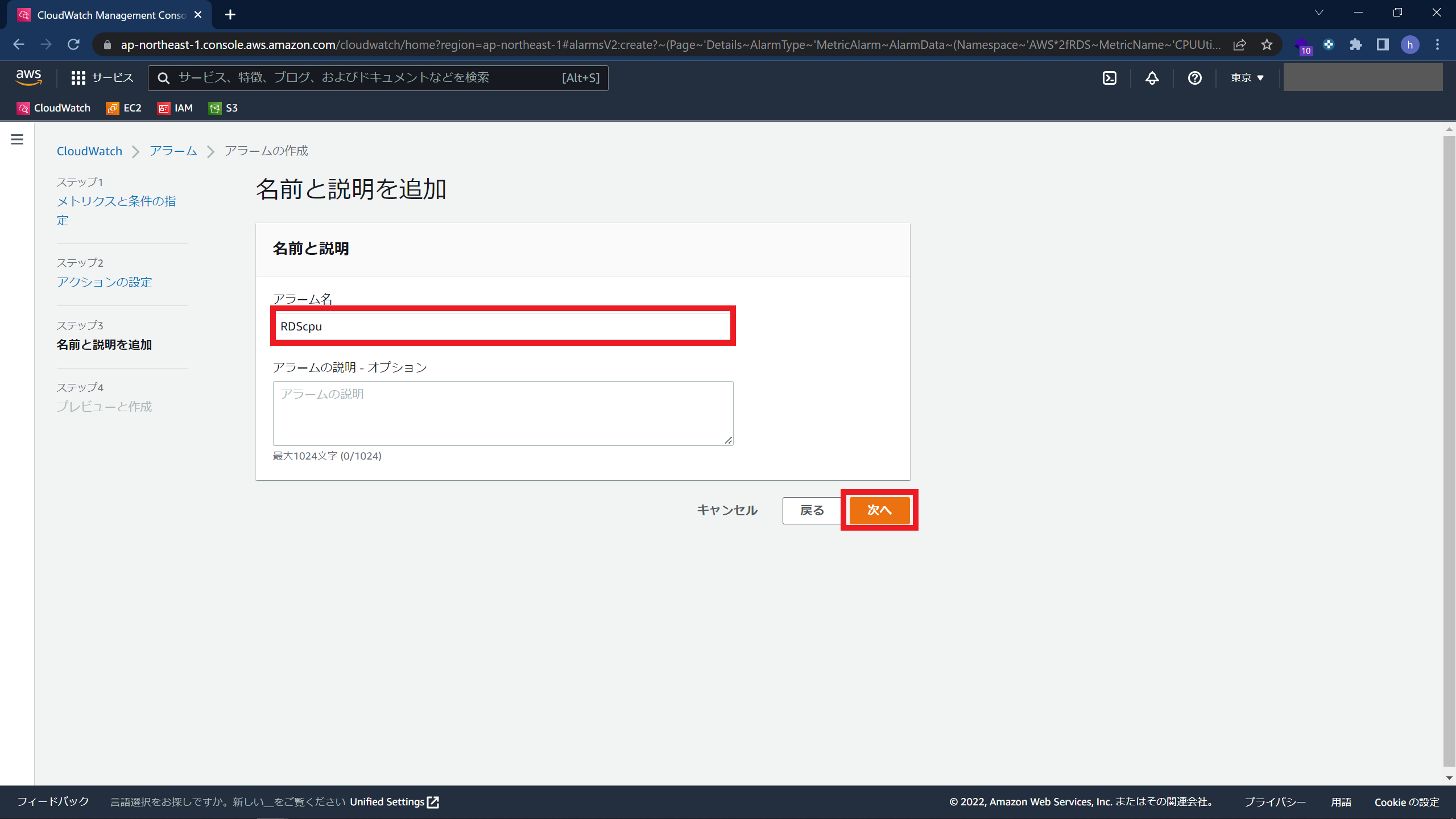Click the blue cross extension icon

click(x=1329, y=44)
